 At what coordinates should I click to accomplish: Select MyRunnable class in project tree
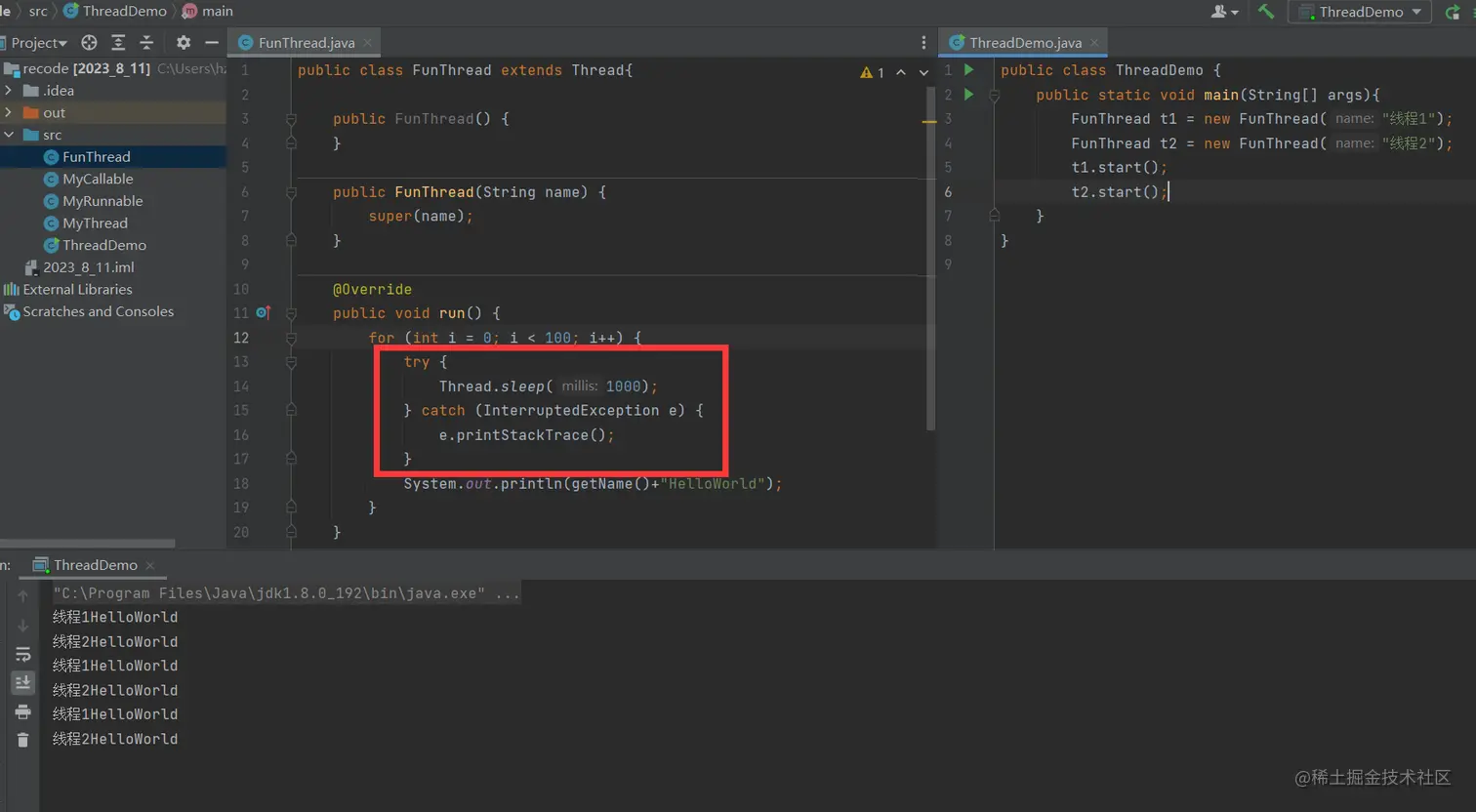[x=102, y=201]
